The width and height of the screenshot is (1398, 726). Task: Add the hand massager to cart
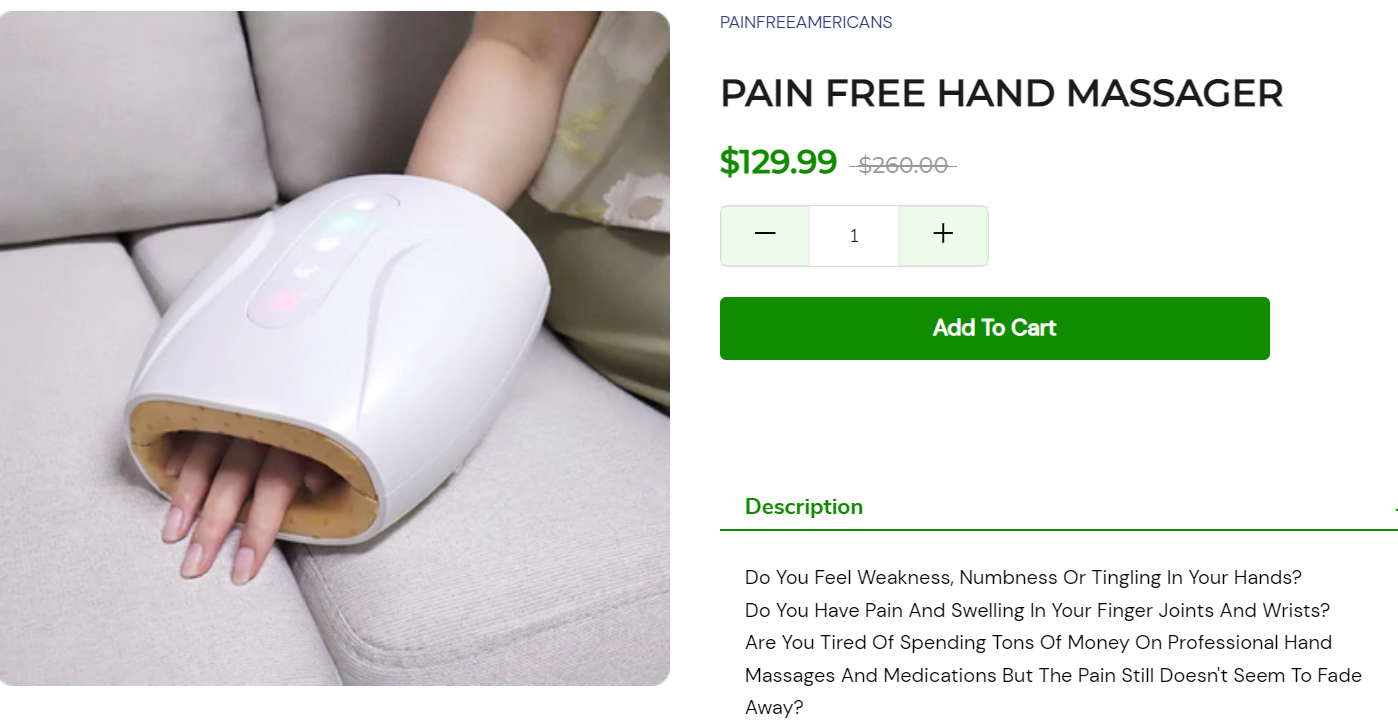994,328
